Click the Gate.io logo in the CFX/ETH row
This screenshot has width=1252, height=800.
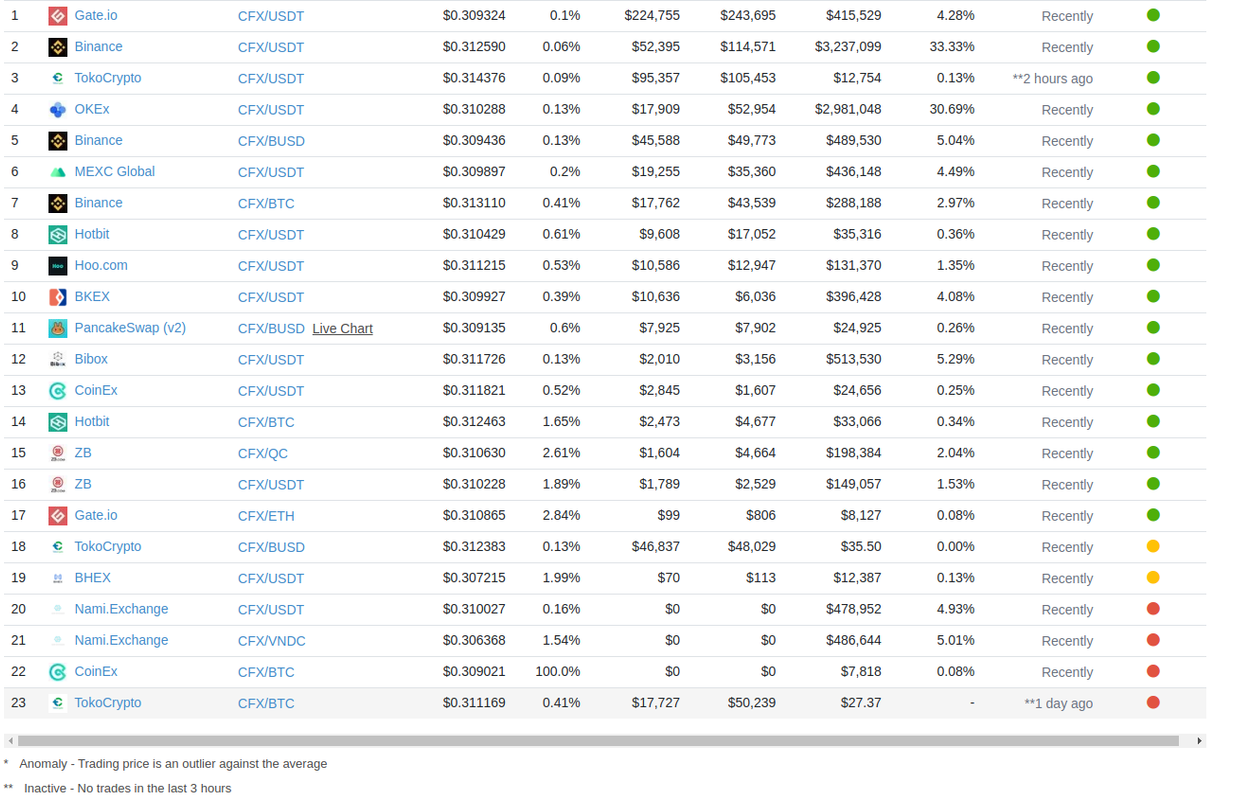point(58,516)
